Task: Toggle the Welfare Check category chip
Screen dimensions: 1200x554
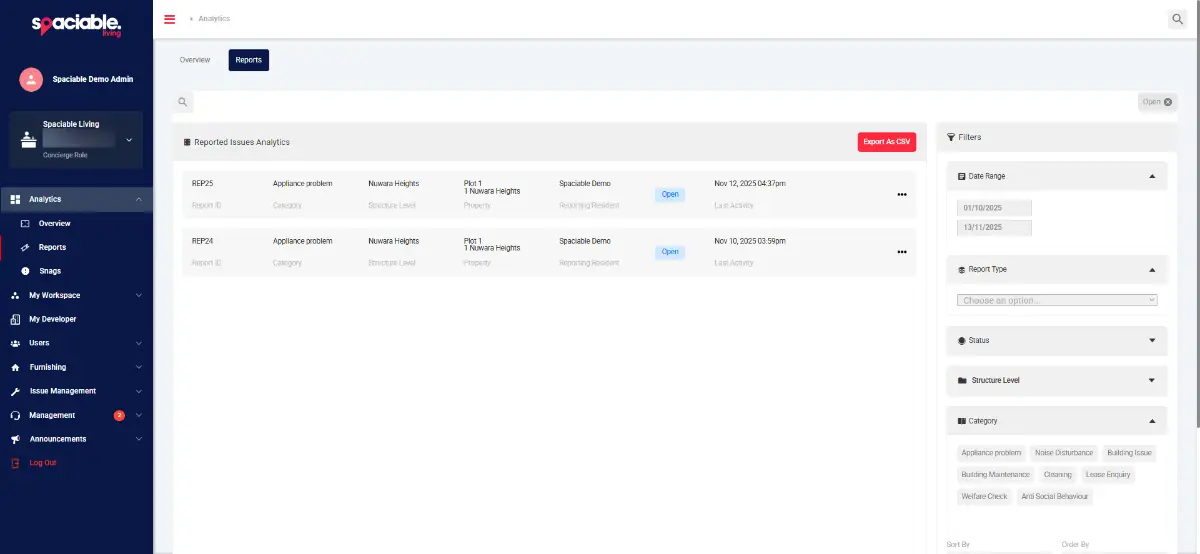Action: click(985, 497)
